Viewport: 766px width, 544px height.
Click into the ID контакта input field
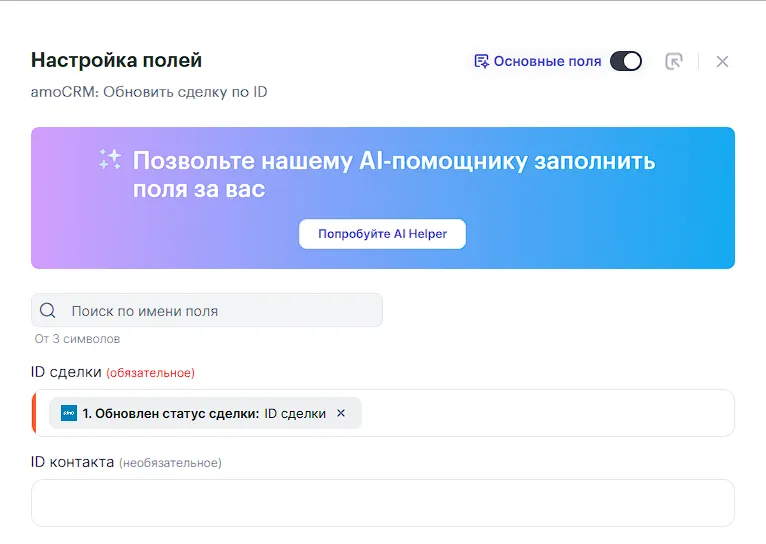click(x=382, y=502)
